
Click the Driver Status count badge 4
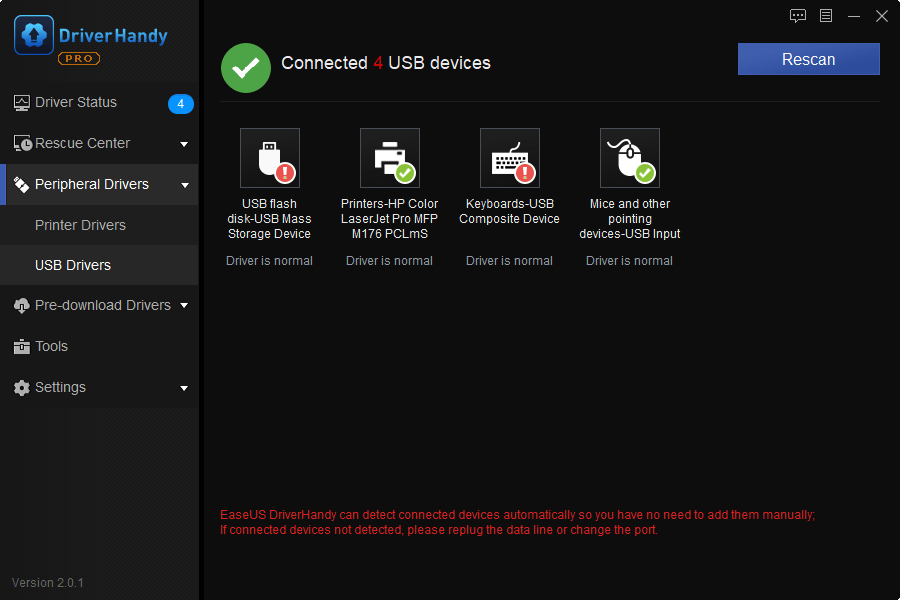tap(180, 104)
